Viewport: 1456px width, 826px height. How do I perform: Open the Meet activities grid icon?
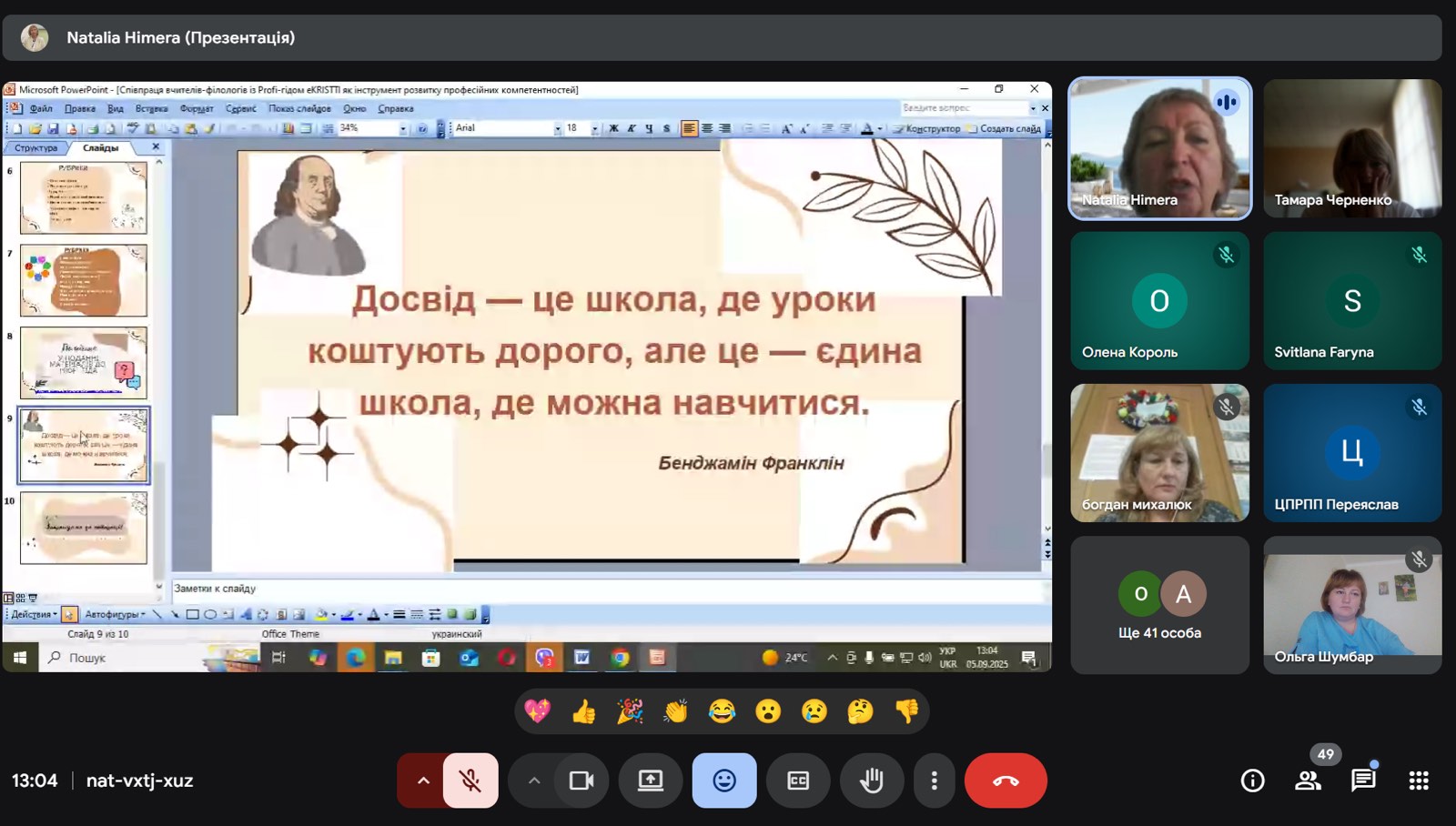tap(1419, 781)
